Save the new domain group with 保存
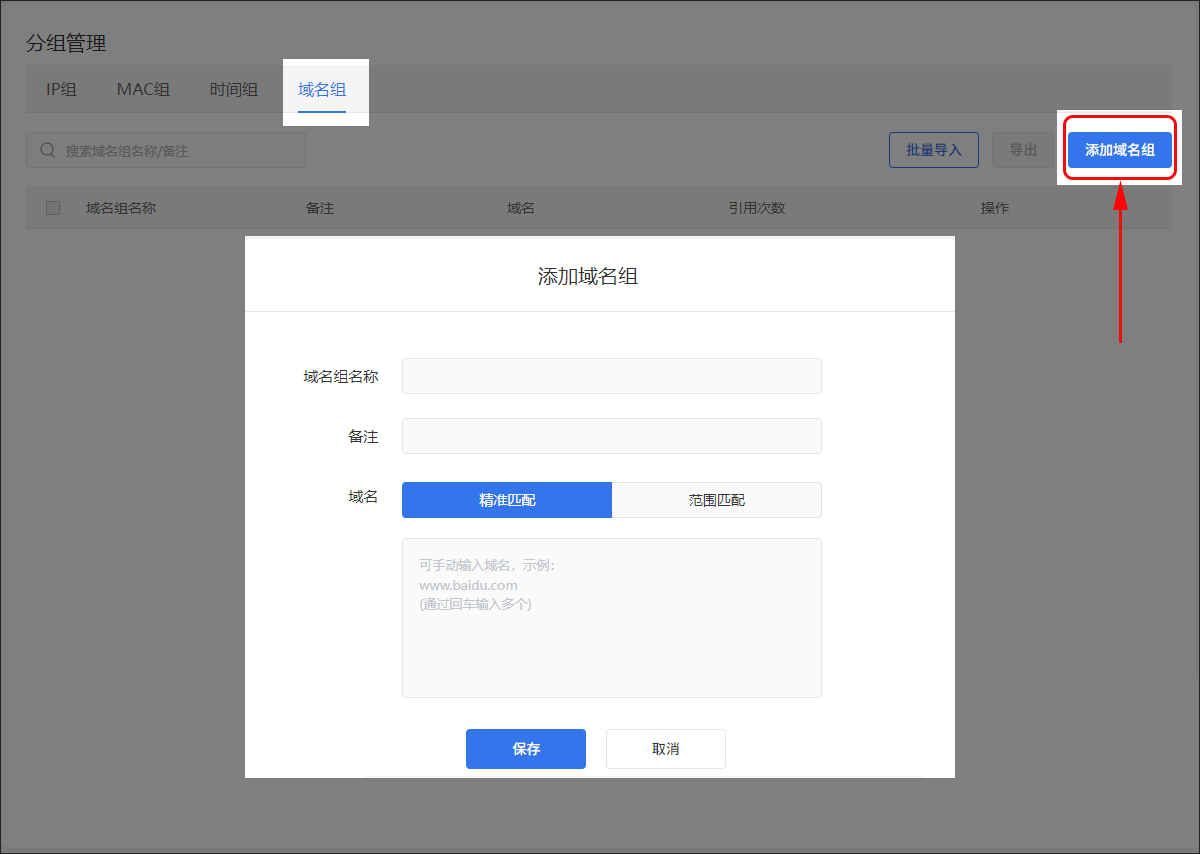The height and width of the screenshot is (854, 1200). coord(525,749)
